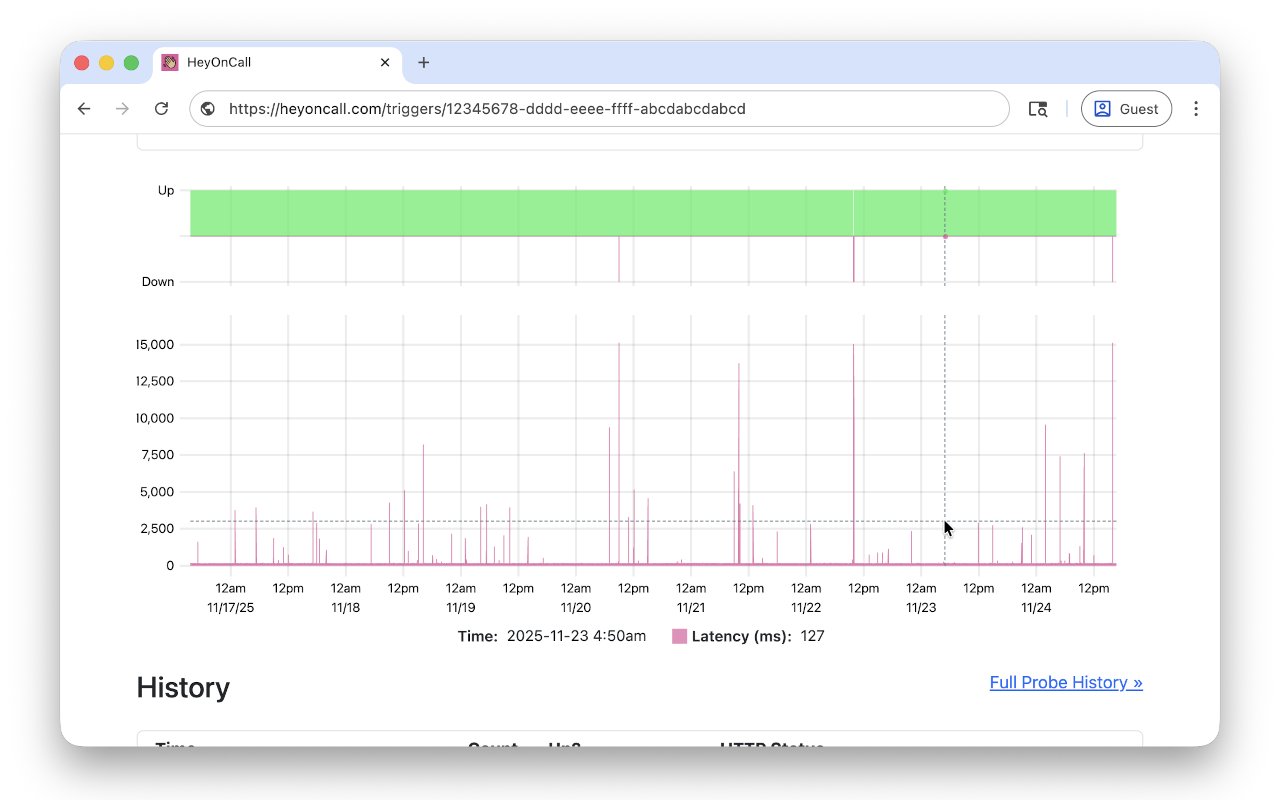1280x800 pixels.
Task: Open the Full Probe History link
Action: tap(1066, 682)
